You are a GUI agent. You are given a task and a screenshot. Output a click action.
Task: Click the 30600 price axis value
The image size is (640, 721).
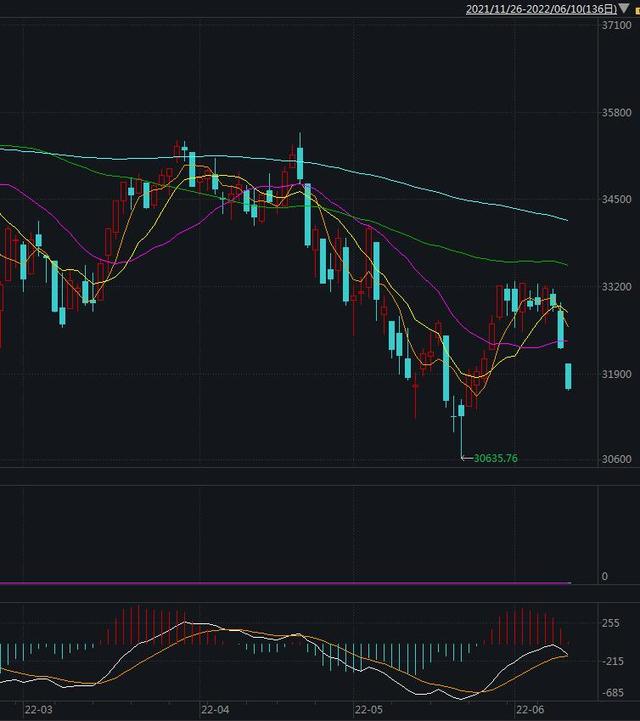(617, 459)
